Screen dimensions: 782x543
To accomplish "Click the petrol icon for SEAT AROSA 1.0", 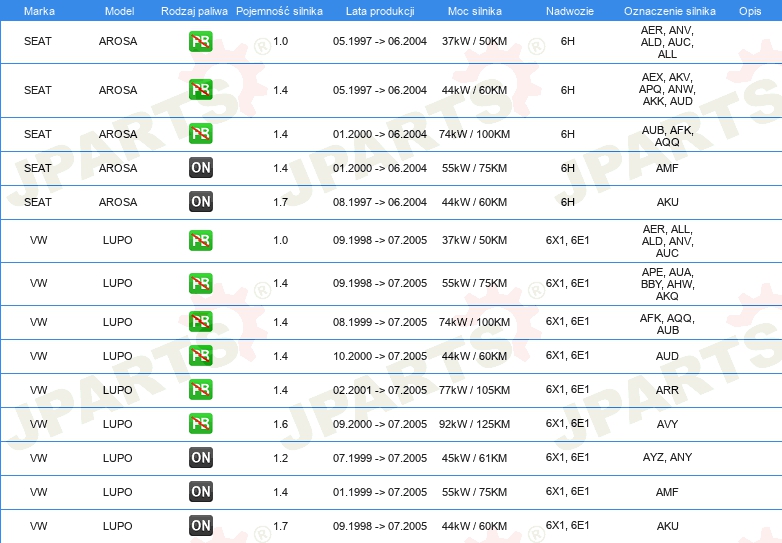I will pyautogui.click(x=200, y=41).
